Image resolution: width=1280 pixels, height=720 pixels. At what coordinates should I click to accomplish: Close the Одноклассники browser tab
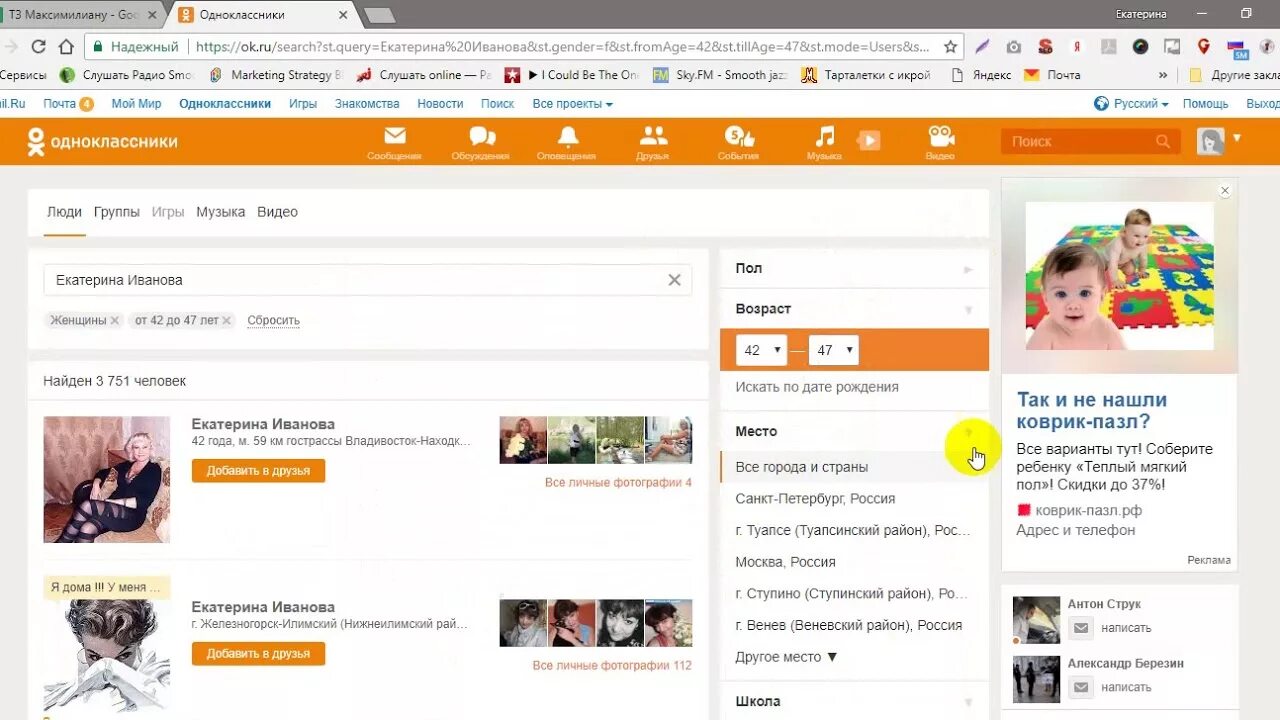click(343, 15)
